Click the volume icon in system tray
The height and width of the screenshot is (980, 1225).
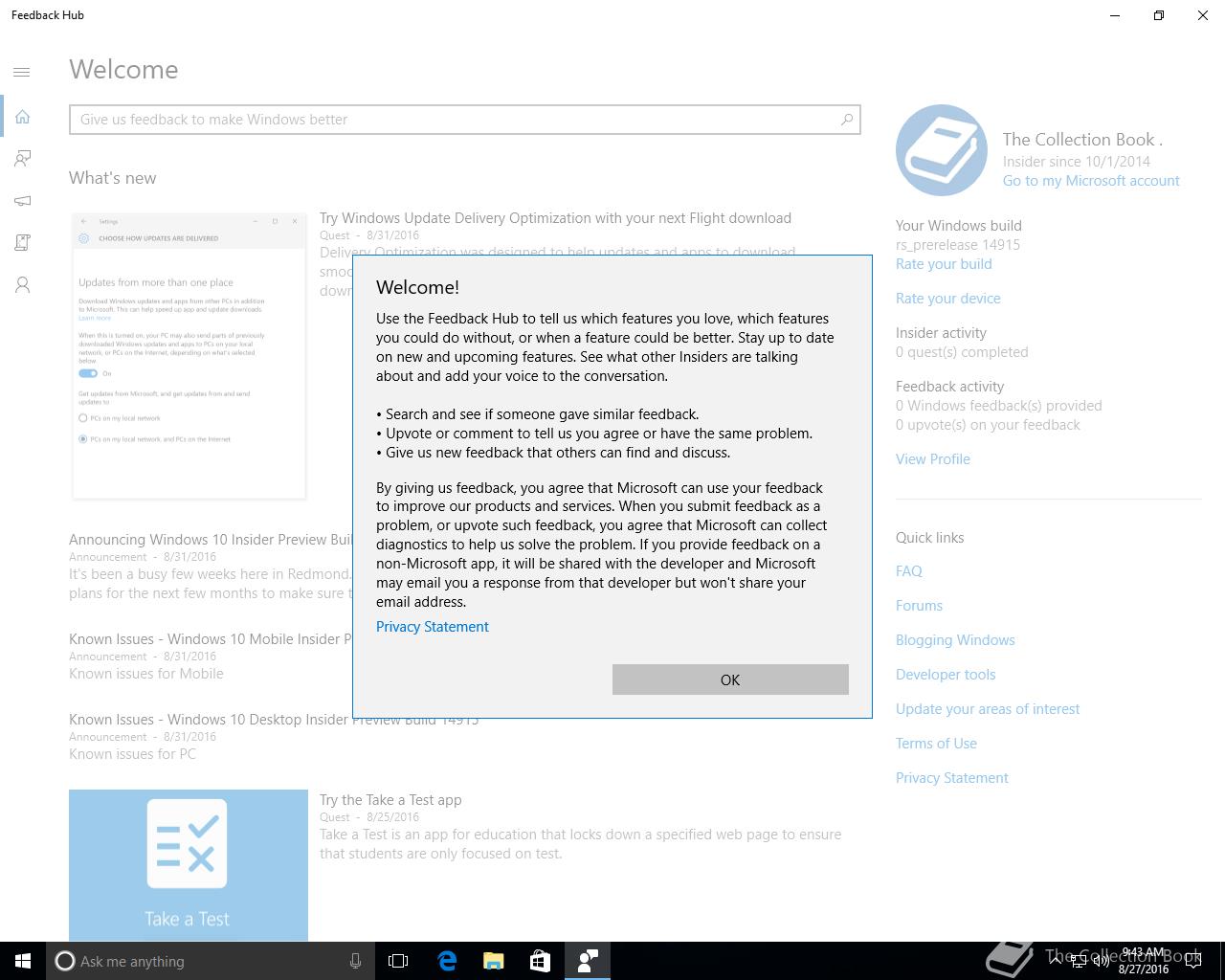click(1101, 961)
